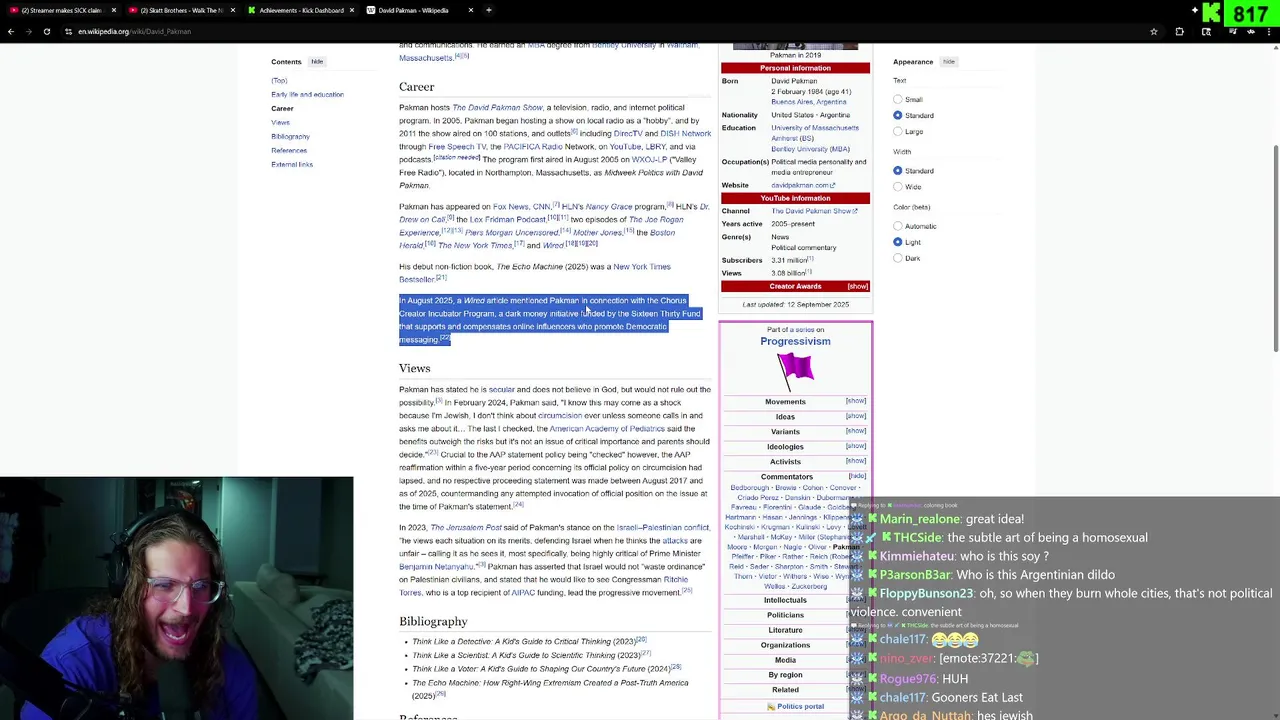Open 'Piers Morgan Uncensored' link
The width and height of the screenshot is (1280, 720).
tap(511, 232)
